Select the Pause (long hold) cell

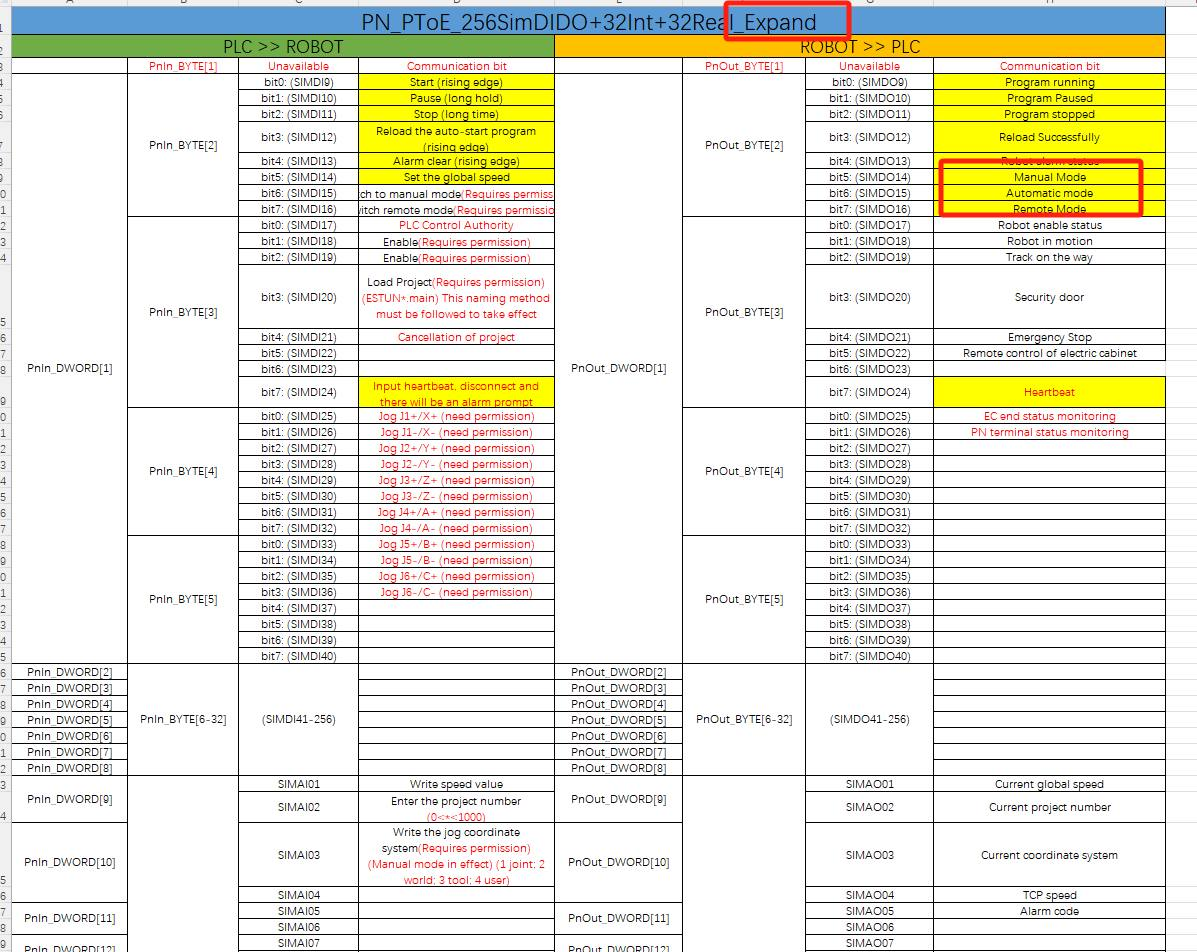point(457,98)
